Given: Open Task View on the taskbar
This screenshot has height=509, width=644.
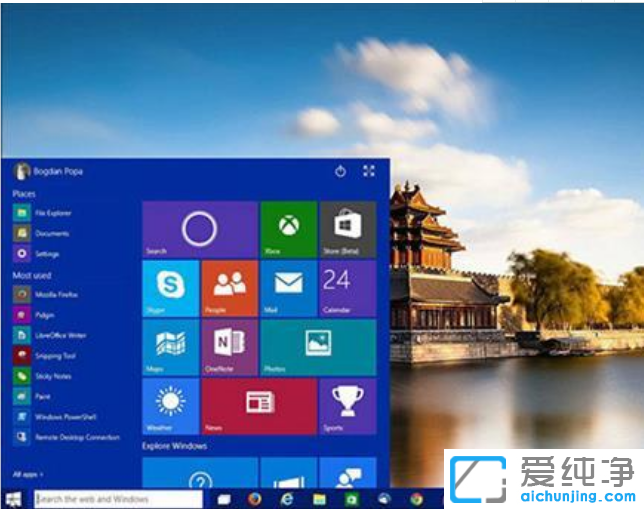Looking at the screenshot, I should [x=224, y=499].
